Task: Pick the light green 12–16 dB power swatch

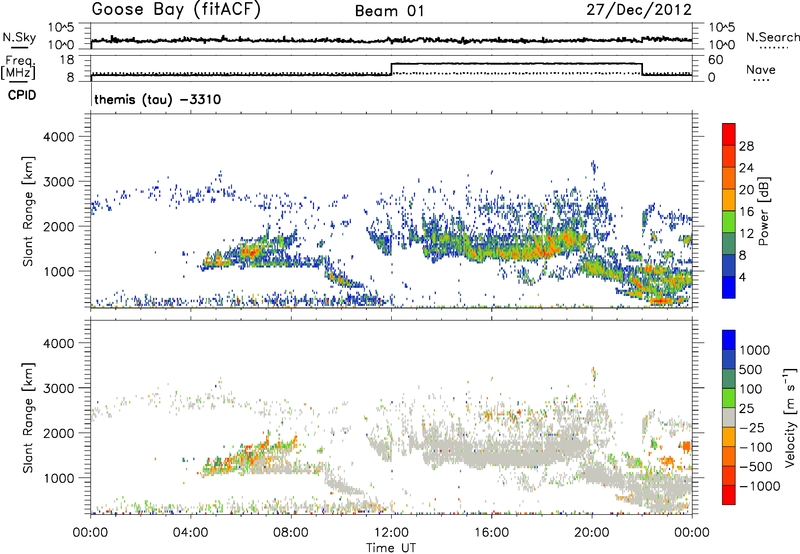Action: pos(729,222)
